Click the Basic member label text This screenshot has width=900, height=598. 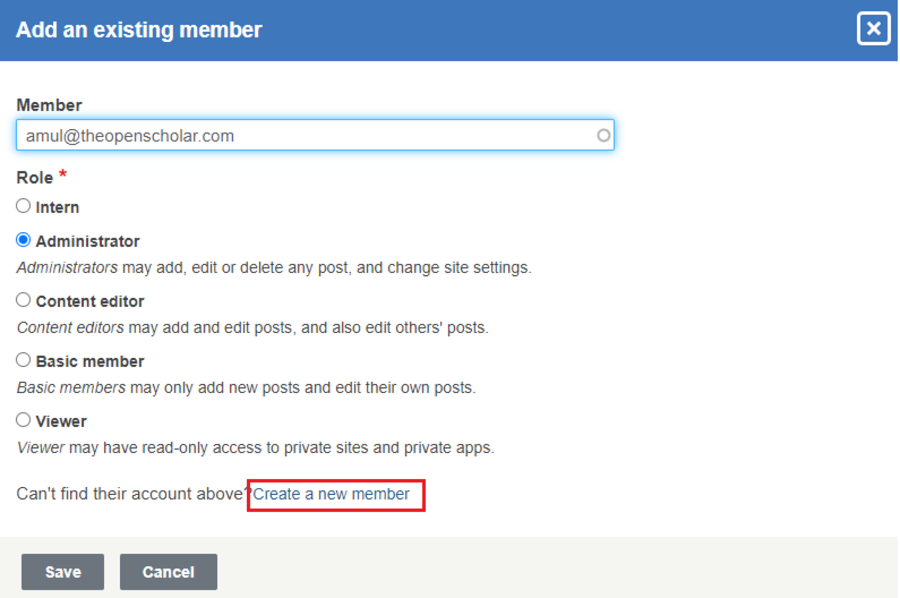pyautogui.click(x=90, y=362)
